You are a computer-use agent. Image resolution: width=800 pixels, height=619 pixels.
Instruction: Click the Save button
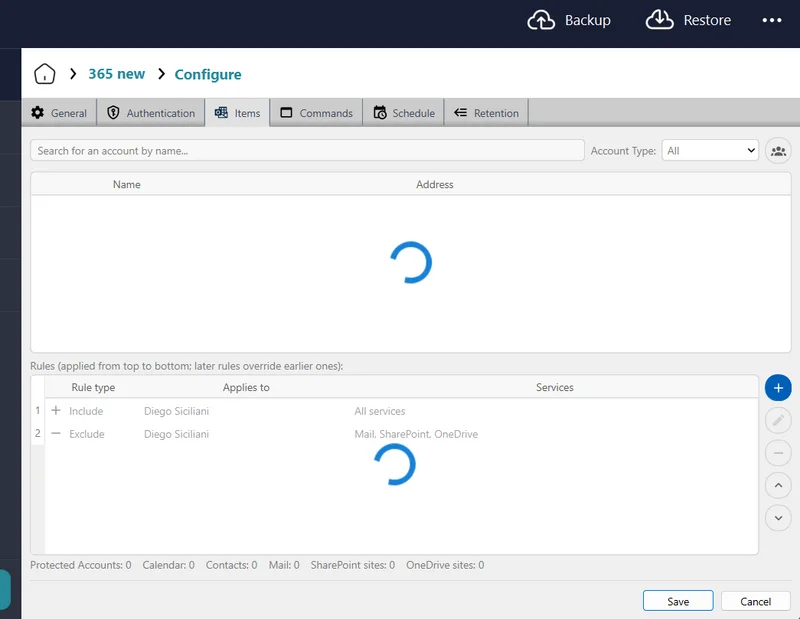678,601
